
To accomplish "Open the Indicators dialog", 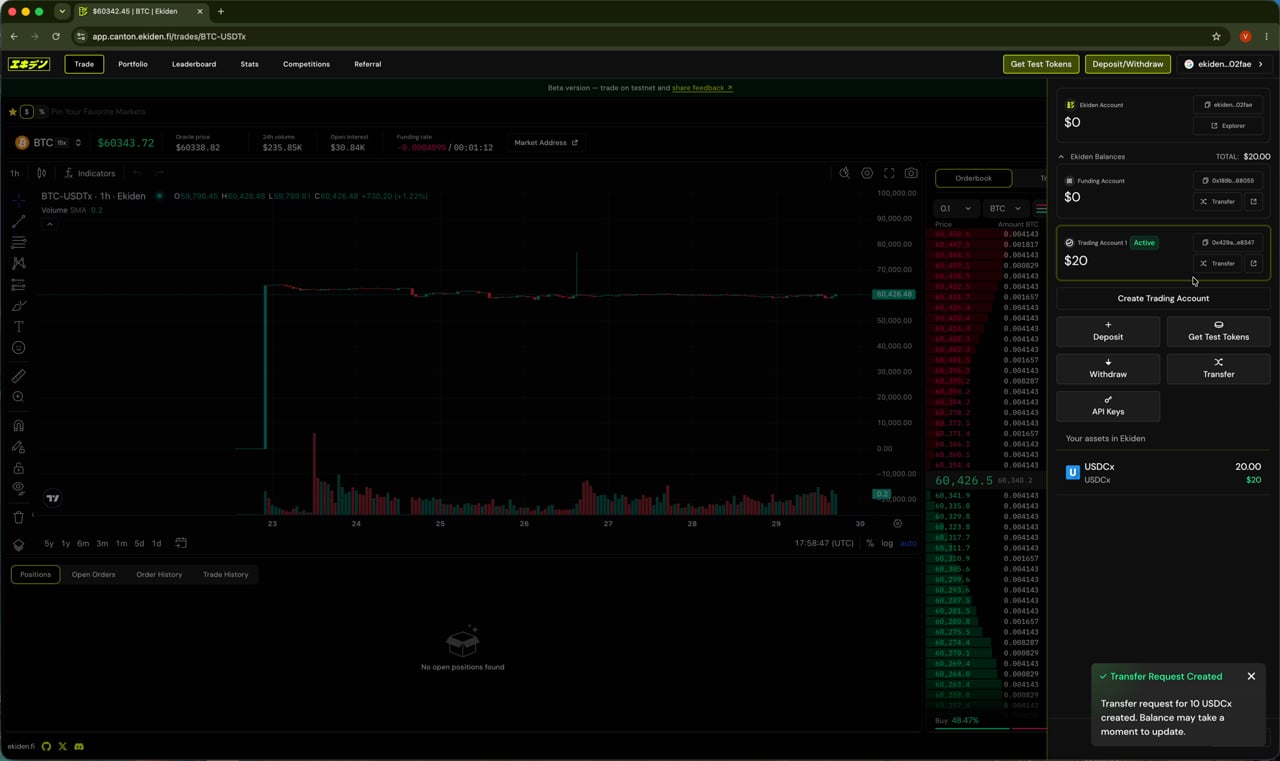I will click(90, 173).
